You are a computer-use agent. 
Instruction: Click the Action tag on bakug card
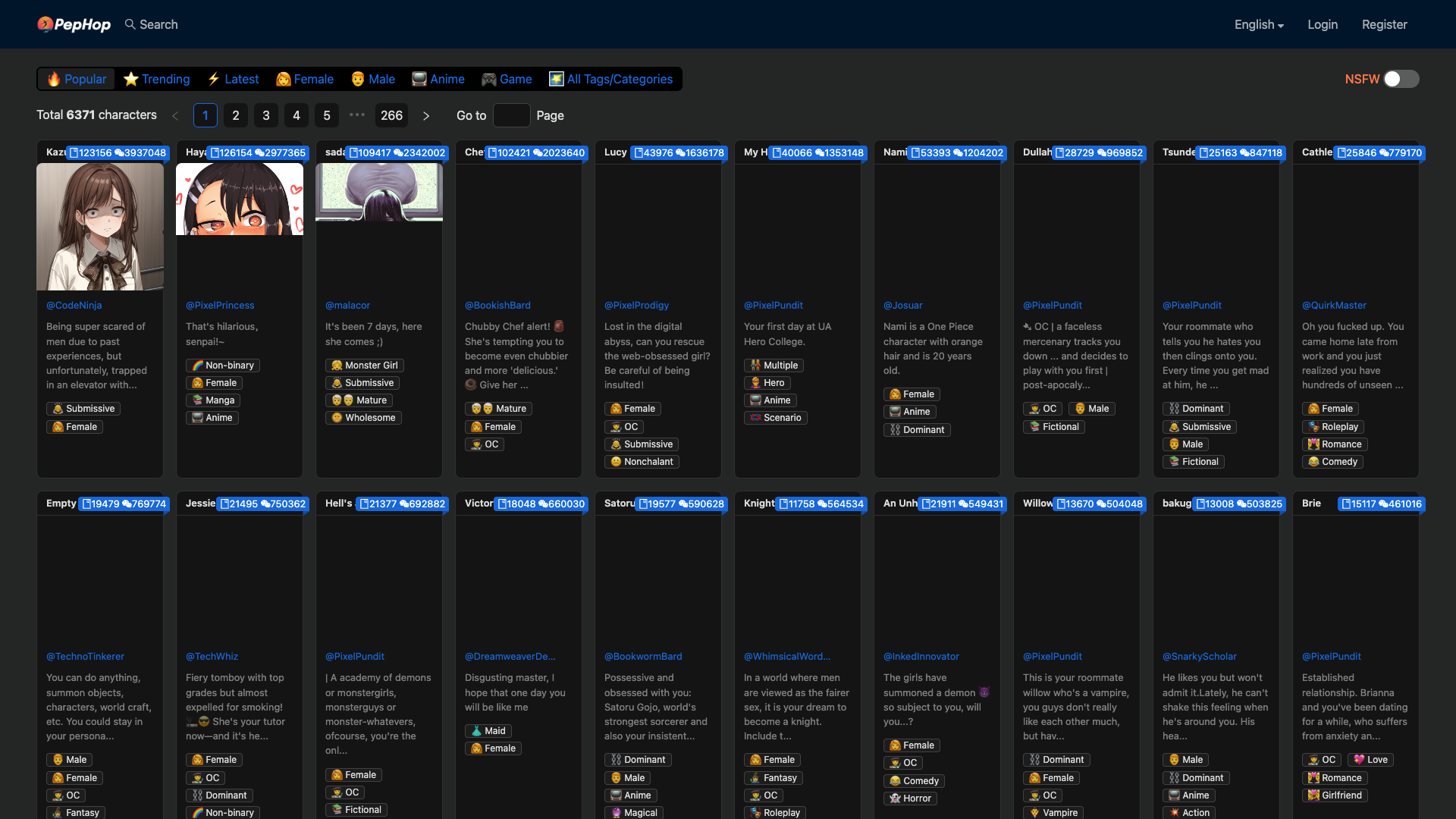point(1189,813)
